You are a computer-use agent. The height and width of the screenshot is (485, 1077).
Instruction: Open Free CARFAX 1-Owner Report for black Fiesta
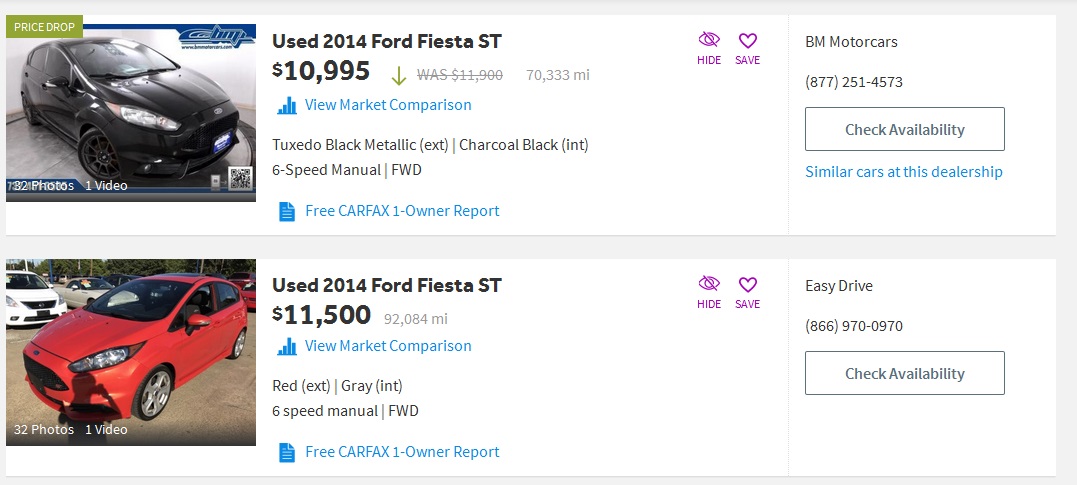coord(402,211)
